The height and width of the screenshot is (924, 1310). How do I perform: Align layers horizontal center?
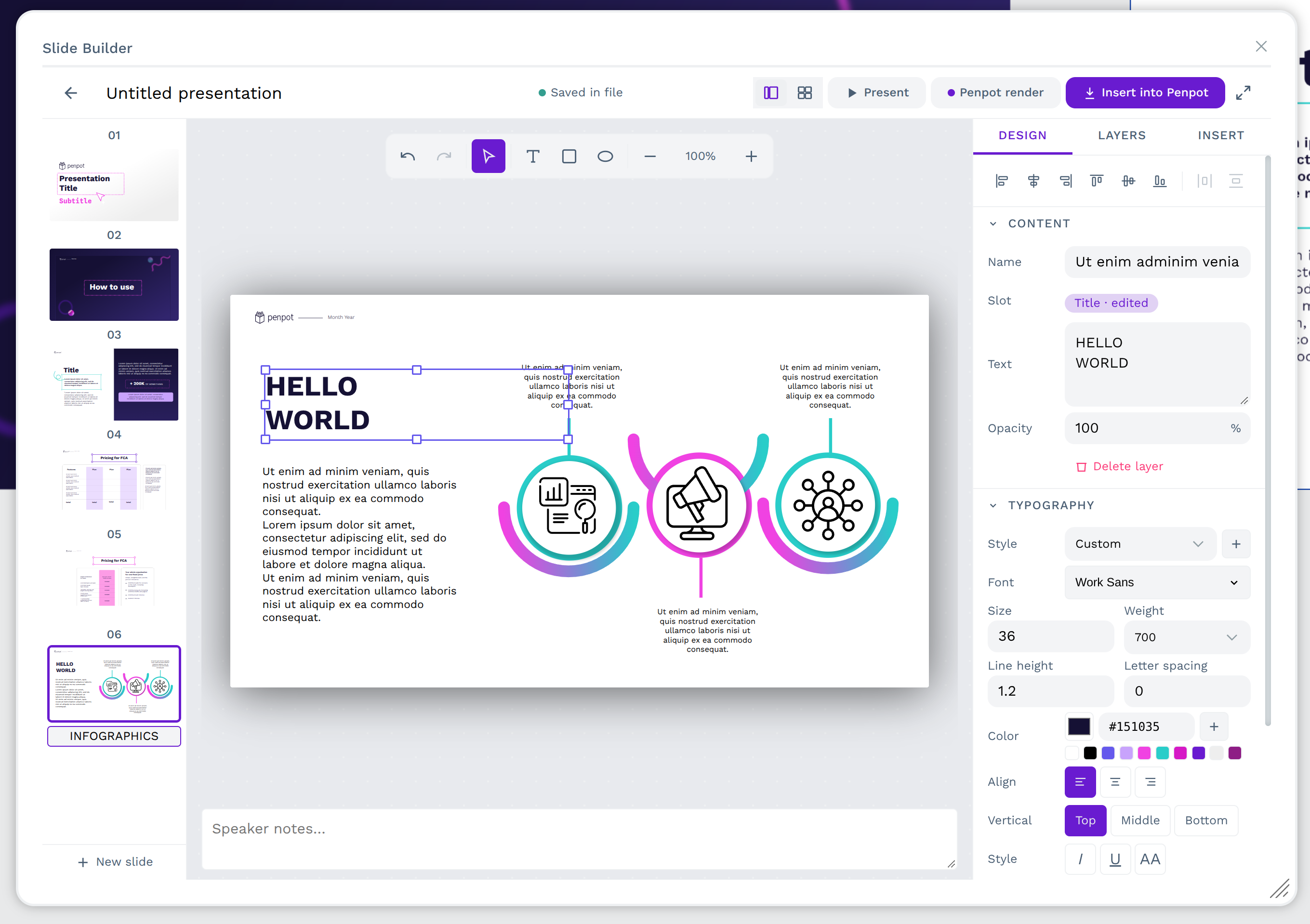point(1033,181)
